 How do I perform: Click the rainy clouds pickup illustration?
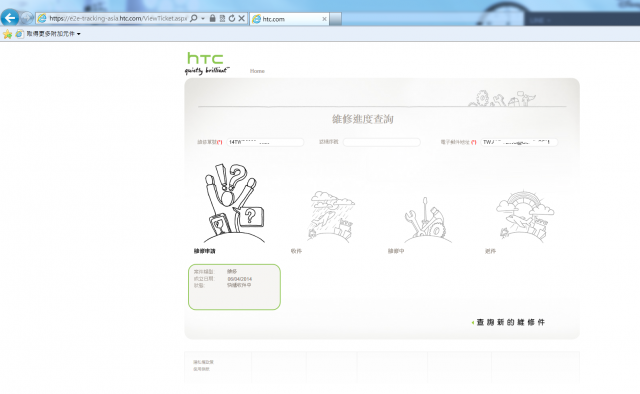click(331, 216)
